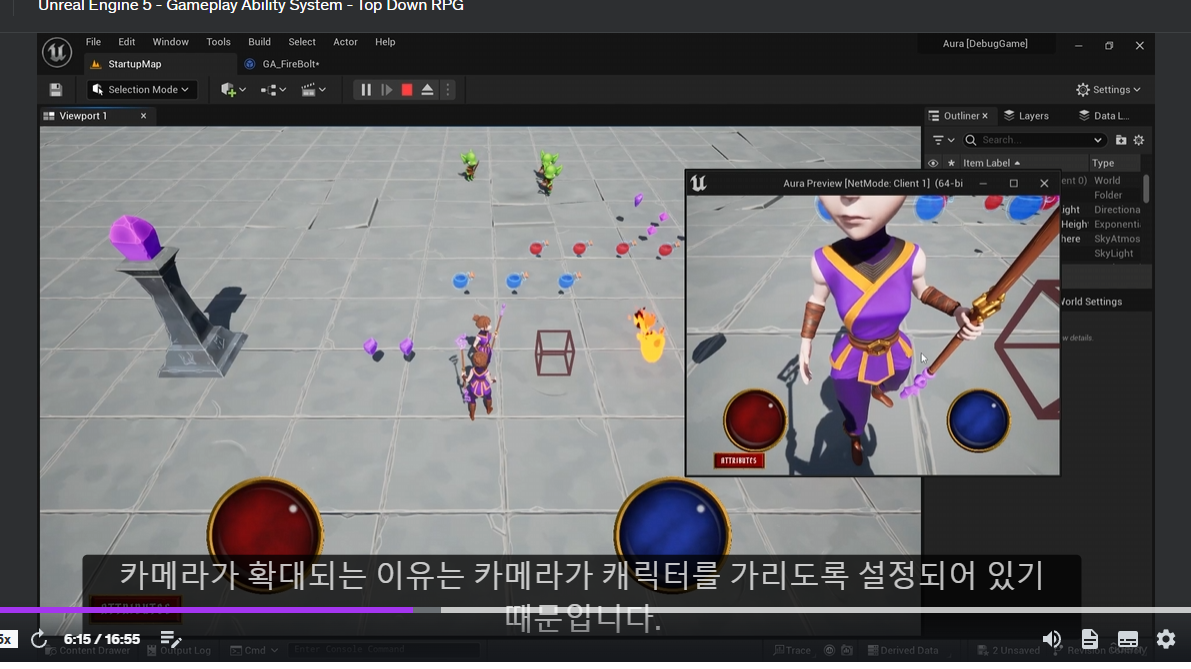
Task: Stop the play session with red square
Action: 407,90
